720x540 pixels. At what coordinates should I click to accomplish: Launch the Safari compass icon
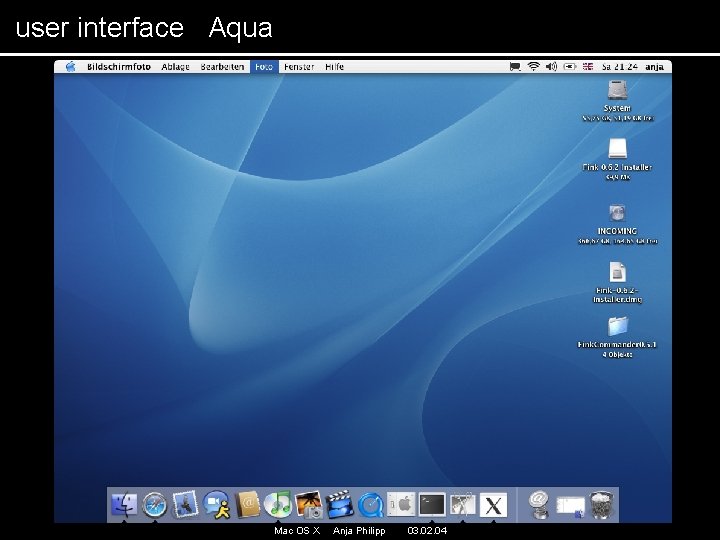point(154,503)
